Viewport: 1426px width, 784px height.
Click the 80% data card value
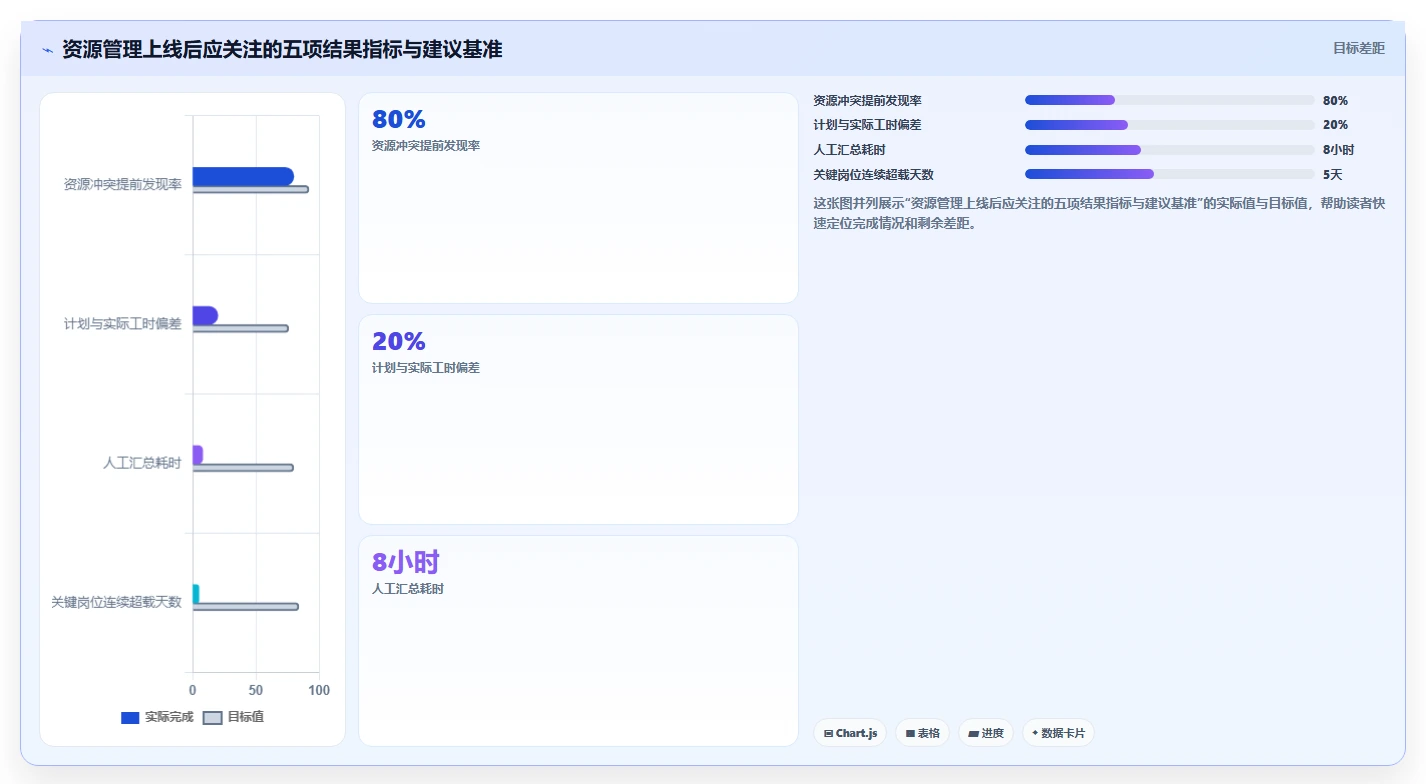point(399,119)
